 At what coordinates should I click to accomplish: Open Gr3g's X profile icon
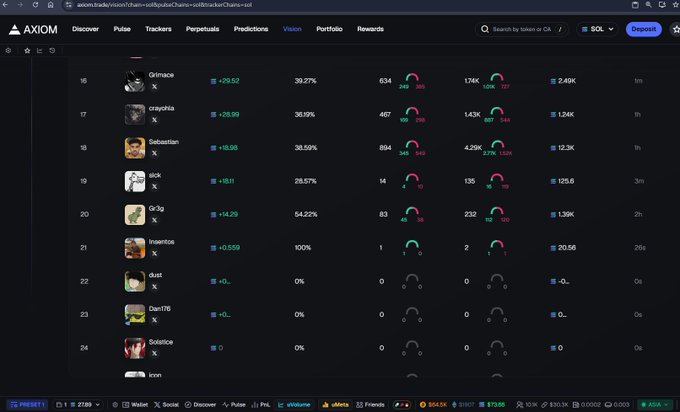pos(154,220)
